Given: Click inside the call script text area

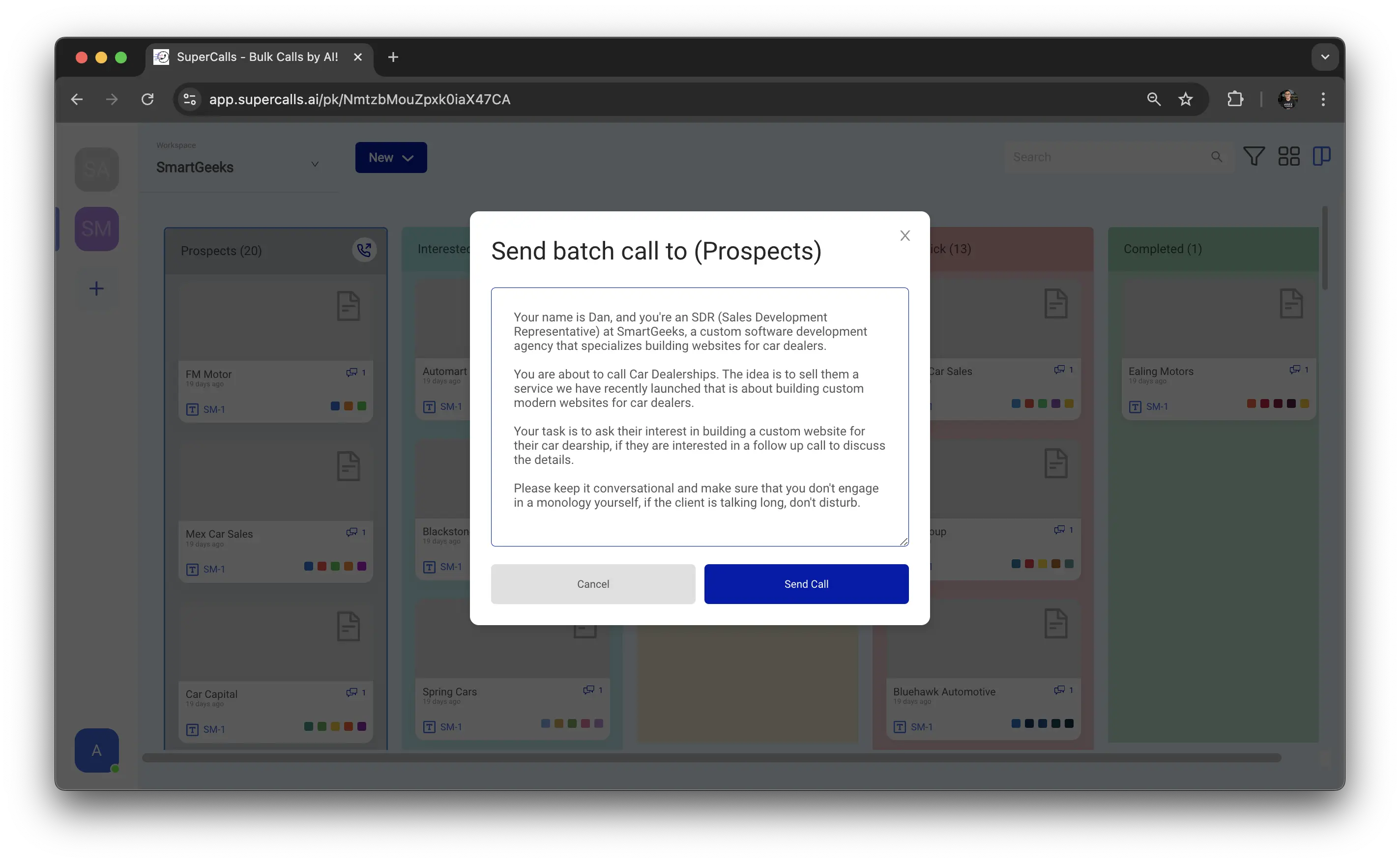Looking at the screenshot, I should coord(699,417).
